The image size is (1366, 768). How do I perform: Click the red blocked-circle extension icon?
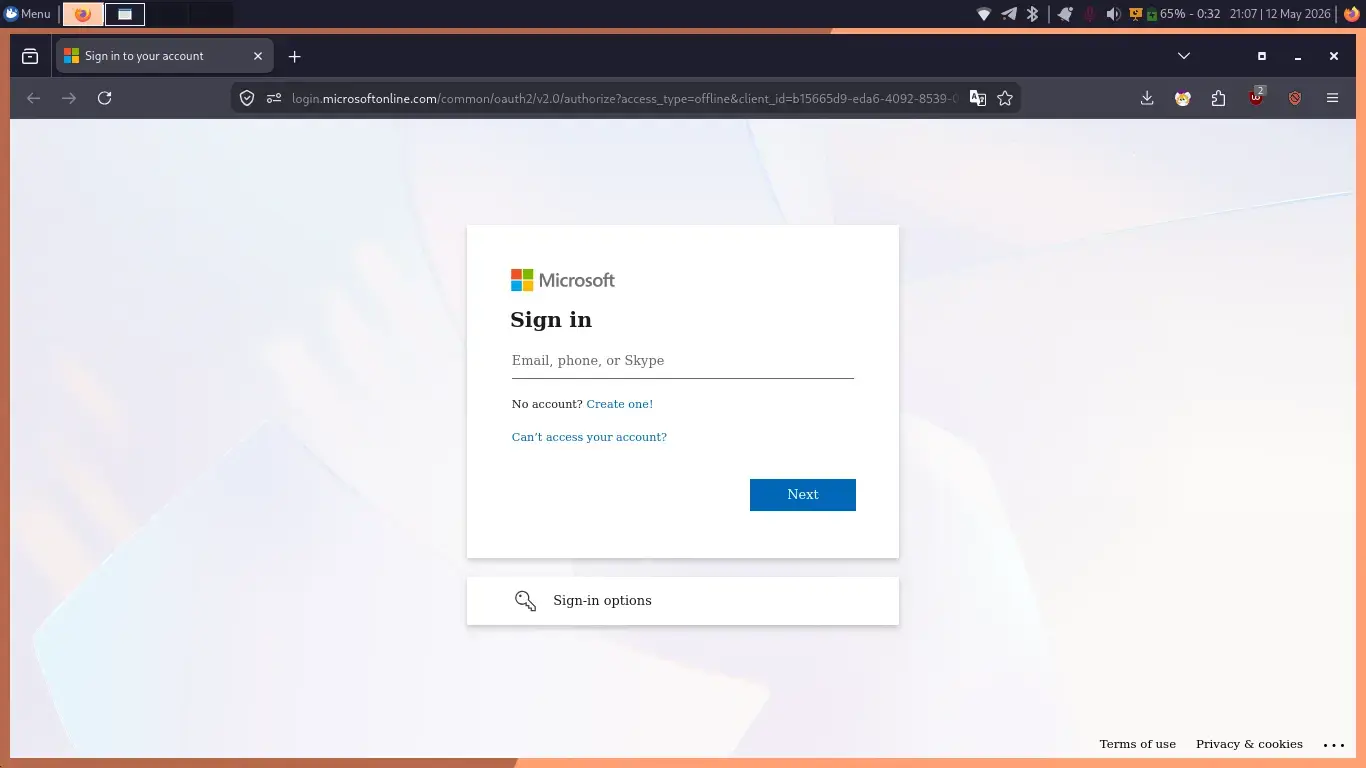(1295, 98)
